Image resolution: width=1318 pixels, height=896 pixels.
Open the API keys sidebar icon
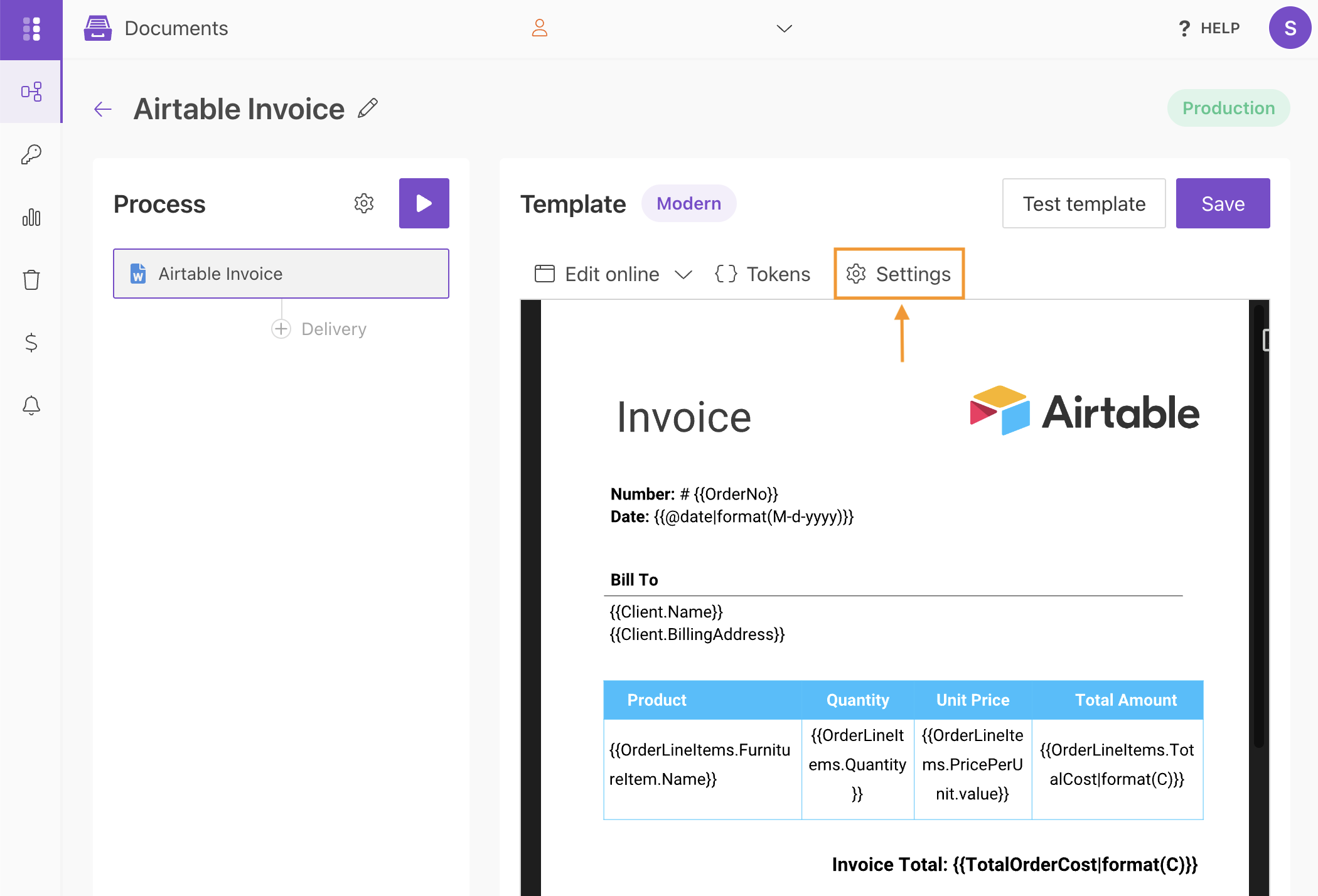pos(31,154)
